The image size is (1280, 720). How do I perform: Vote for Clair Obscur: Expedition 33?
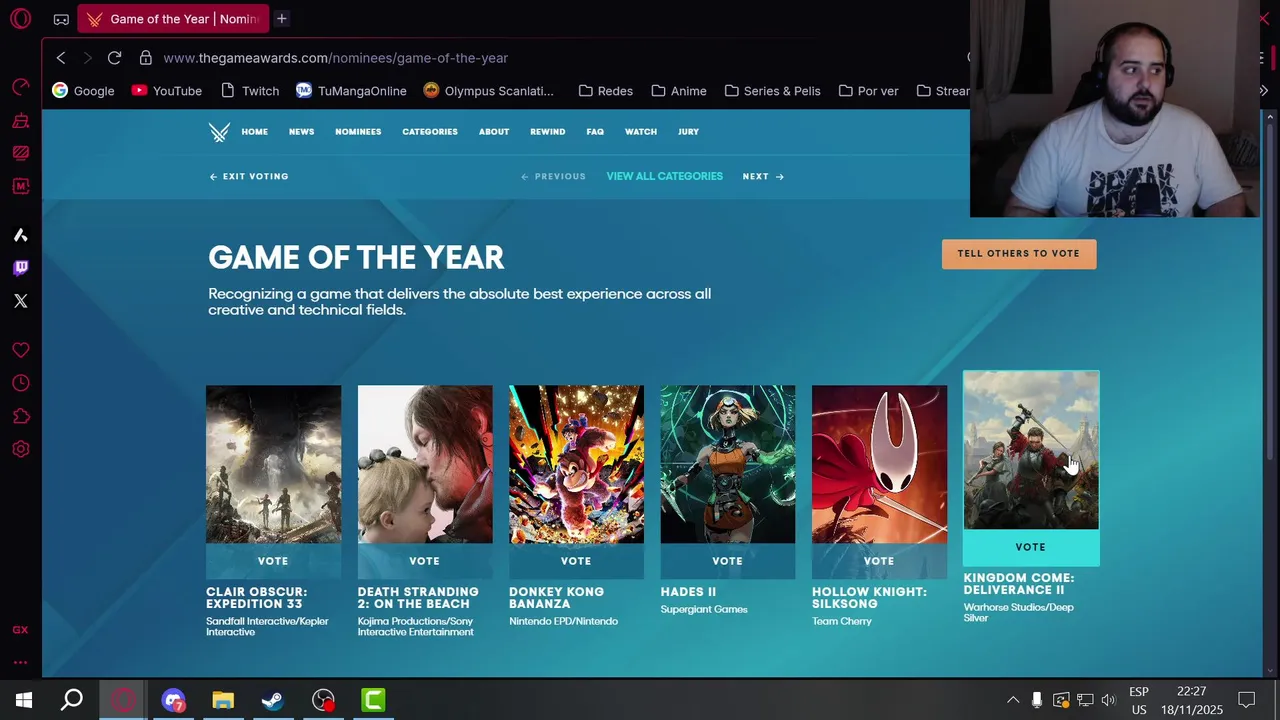tap(273, 561)
